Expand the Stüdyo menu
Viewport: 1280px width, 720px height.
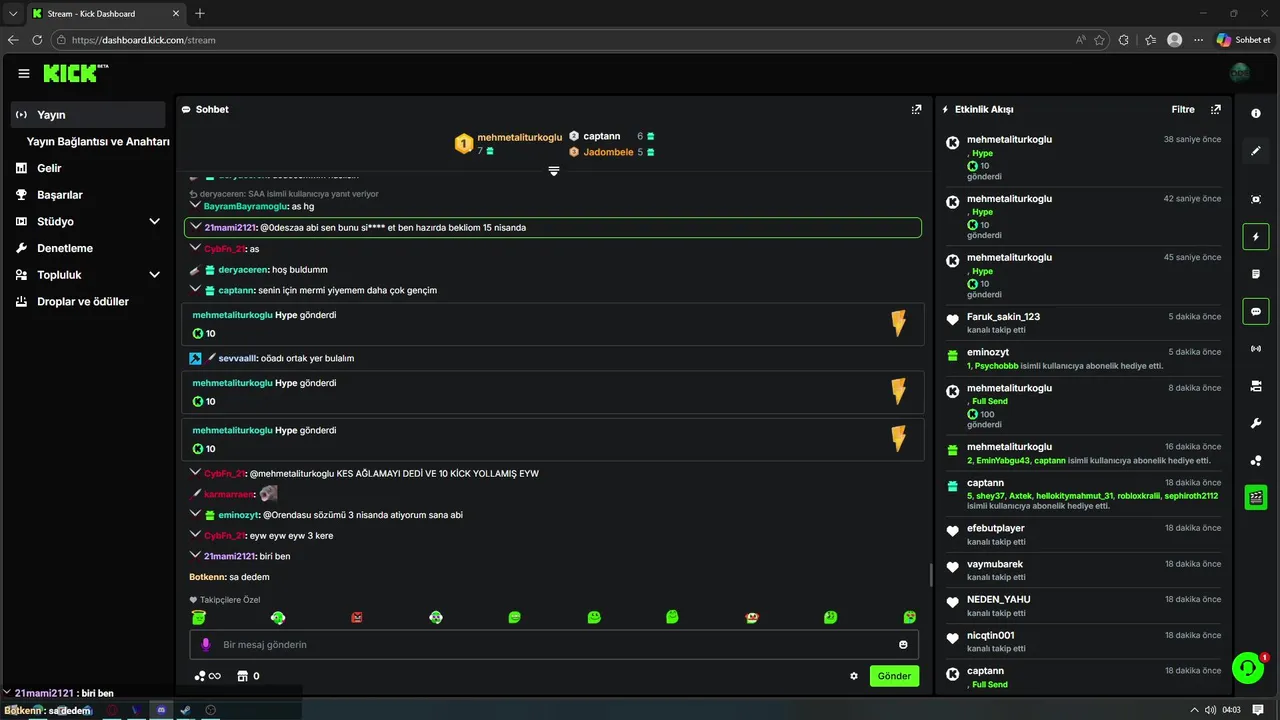155,221
